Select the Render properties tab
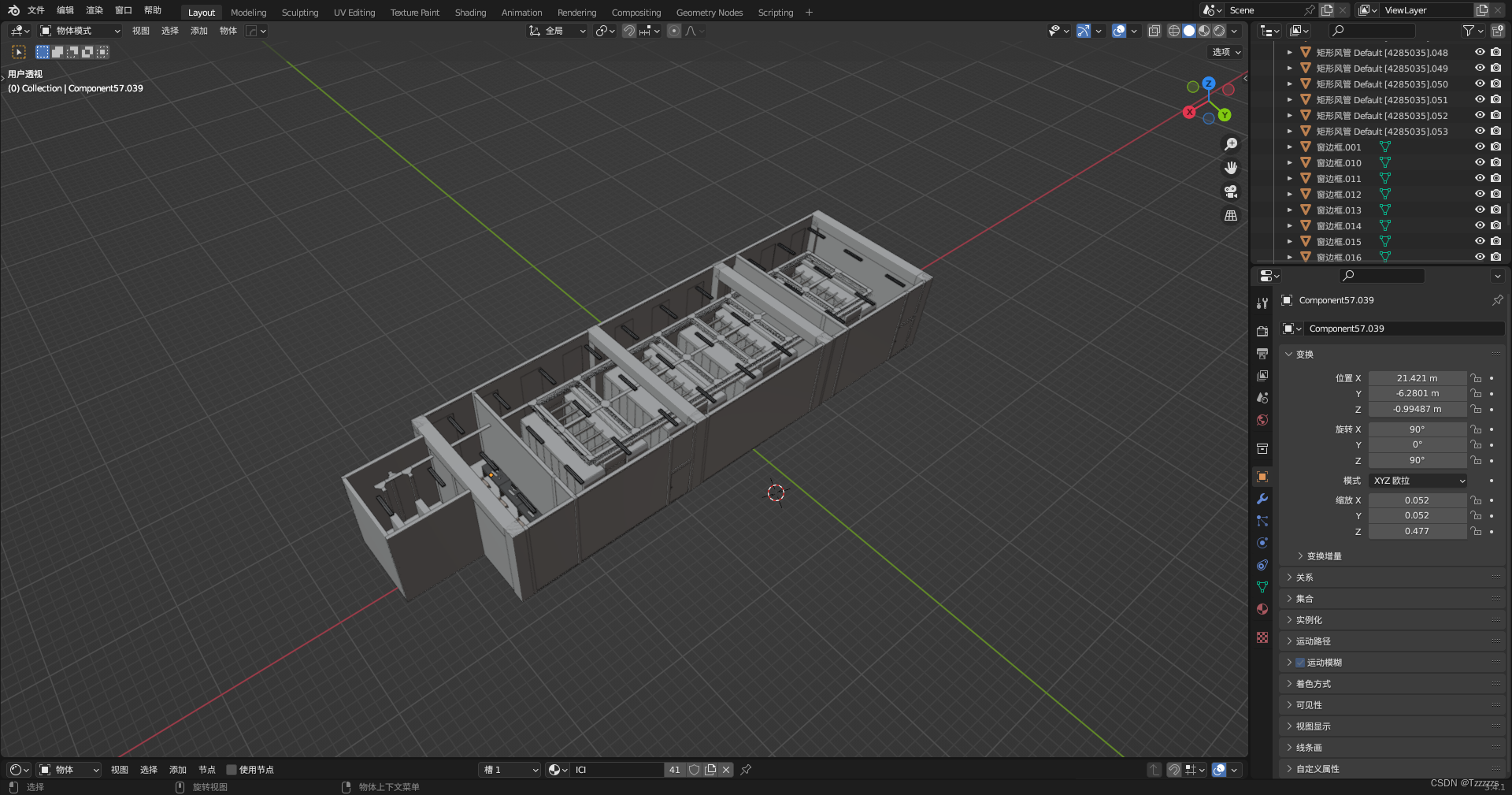The width and height of the screenshot is (1512, 795). pos(1262,331)
